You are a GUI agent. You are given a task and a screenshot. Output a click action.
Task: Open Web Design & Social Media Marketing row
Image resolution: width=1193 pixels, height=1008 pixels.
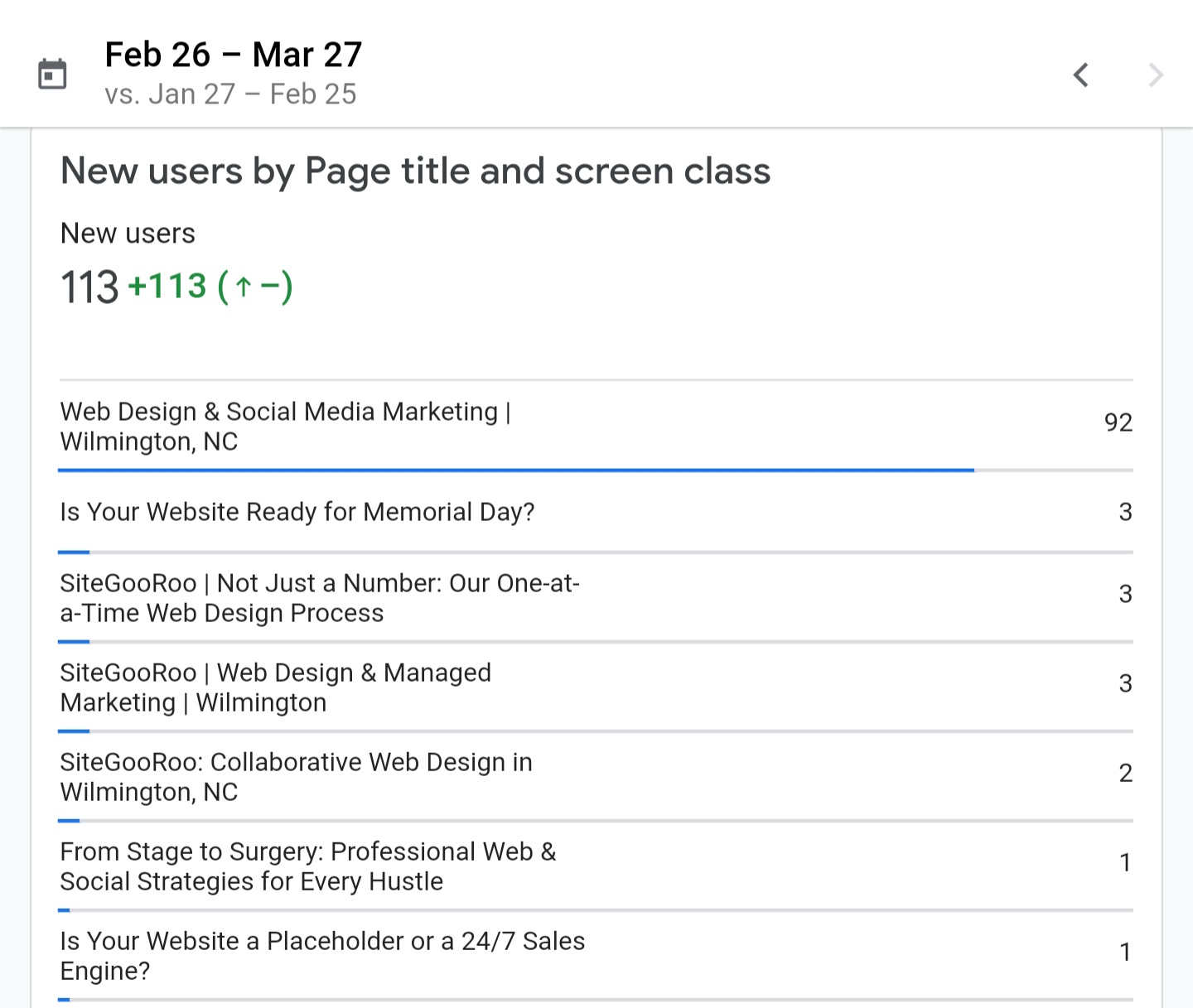click(285, 427)
